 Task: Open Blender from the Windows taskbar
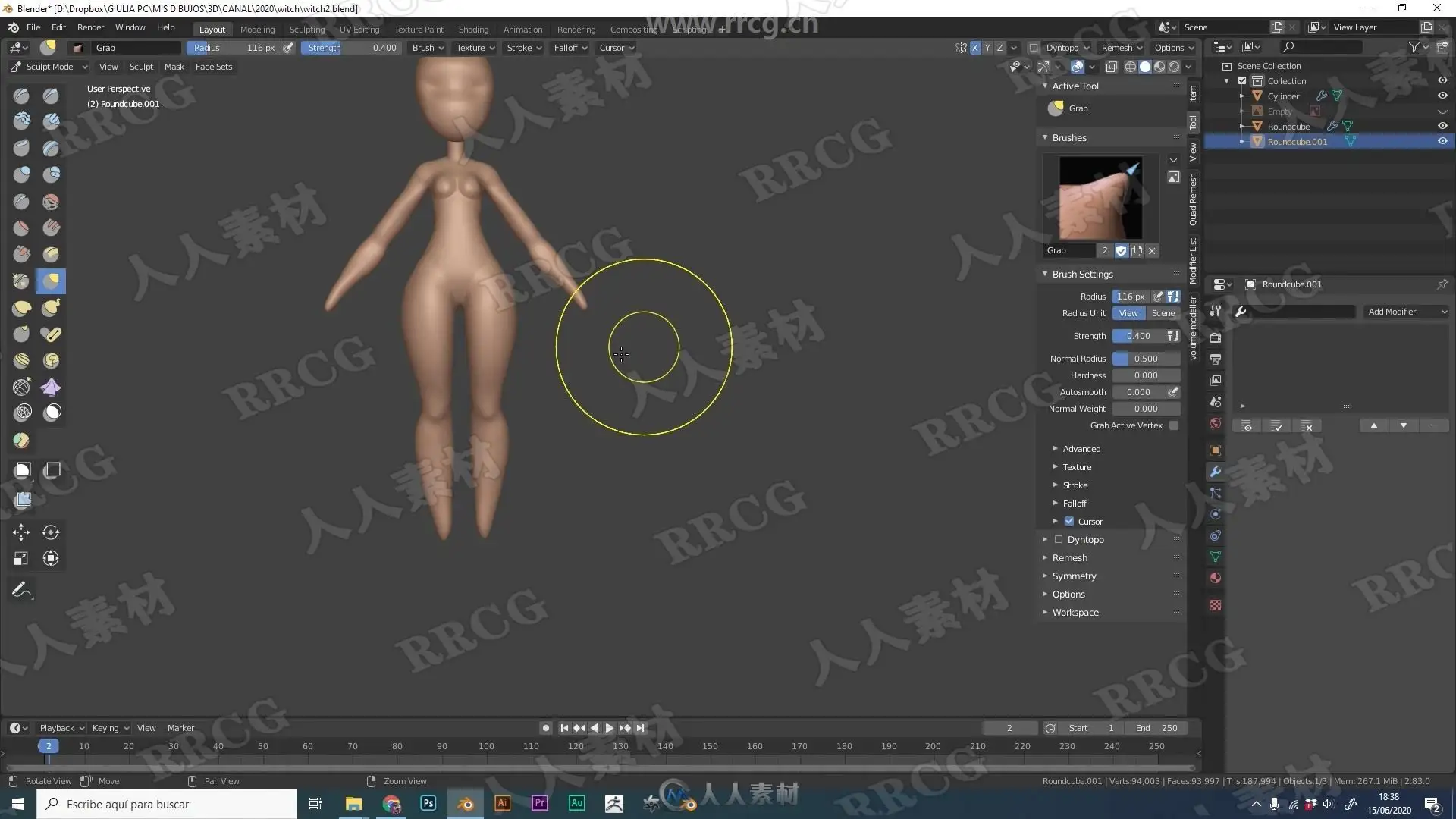[x=465, y=804]
